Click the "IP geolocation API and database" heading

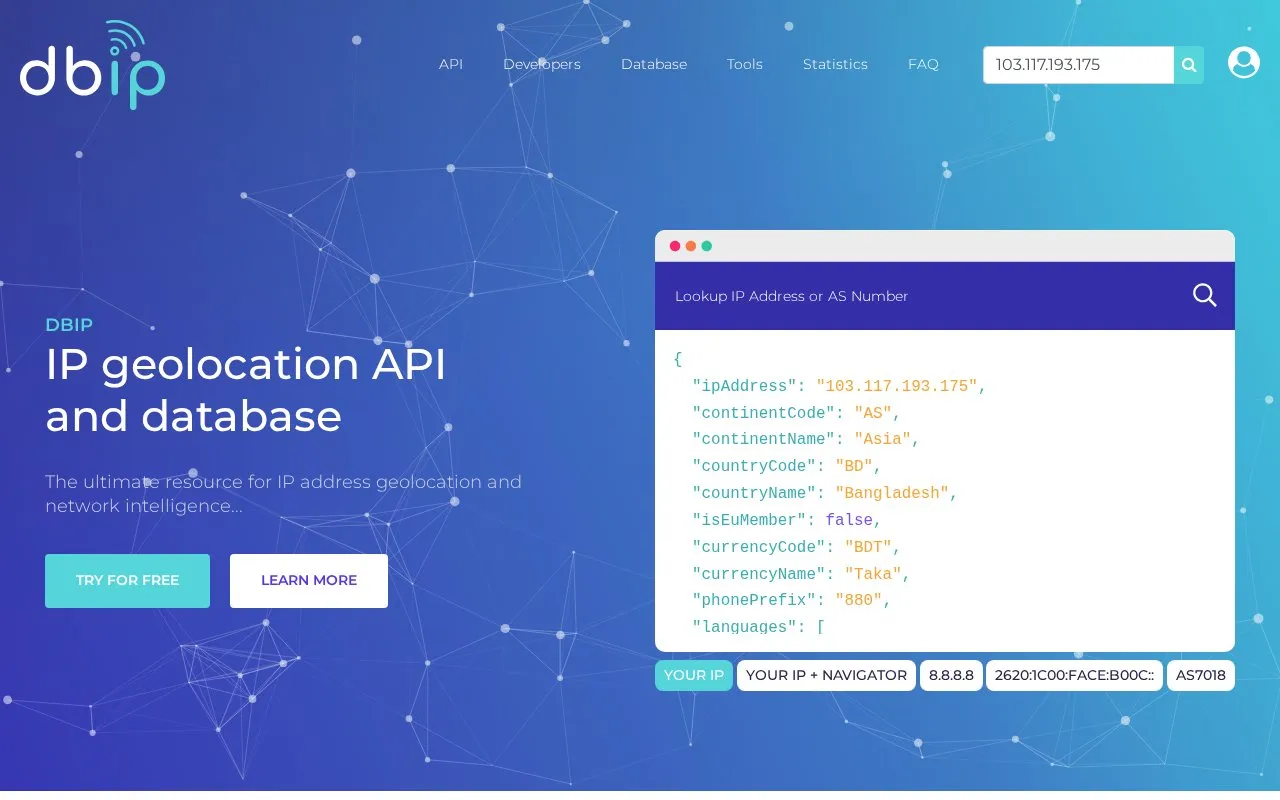pyautogui.click(x=246, y=390)
